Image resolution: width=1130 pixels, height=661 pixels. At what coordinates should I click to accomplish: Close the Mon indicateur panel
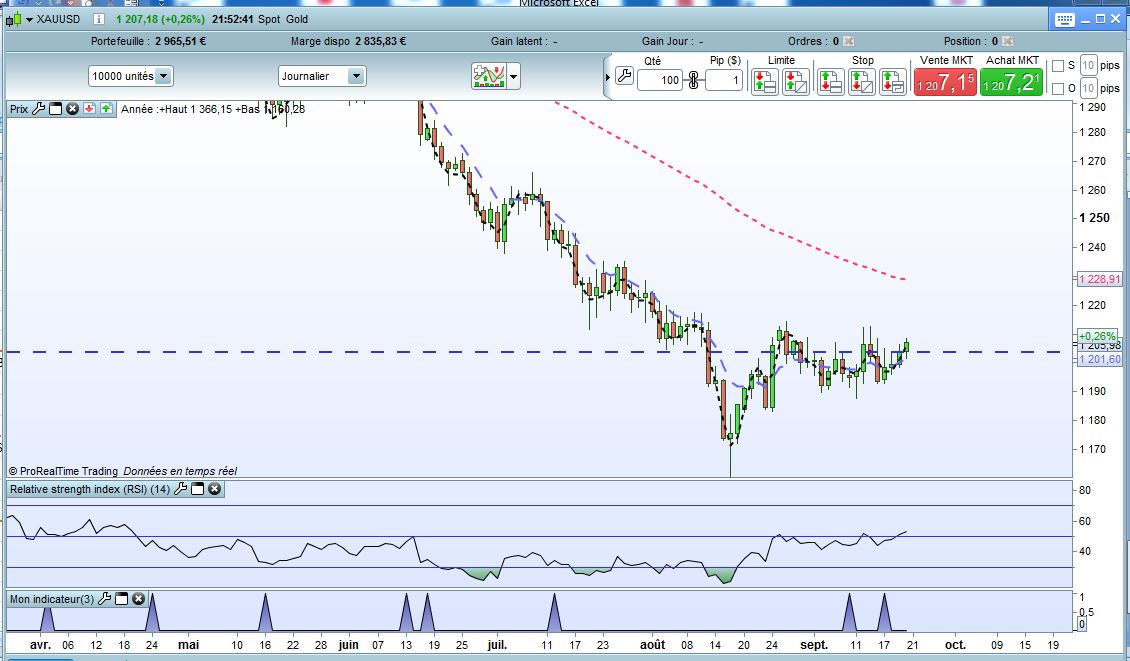pos(138,598)
